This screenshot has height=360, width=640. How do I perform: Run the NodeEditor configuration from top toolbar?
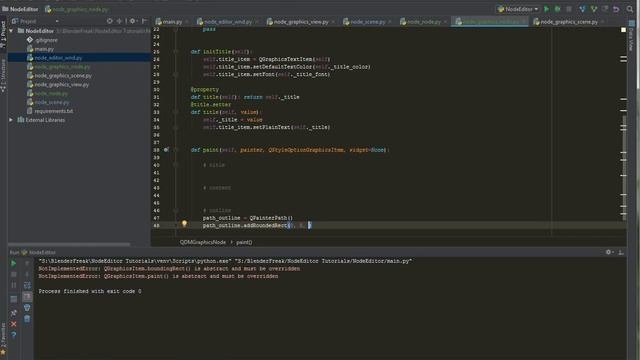click(x=546, y=9)
